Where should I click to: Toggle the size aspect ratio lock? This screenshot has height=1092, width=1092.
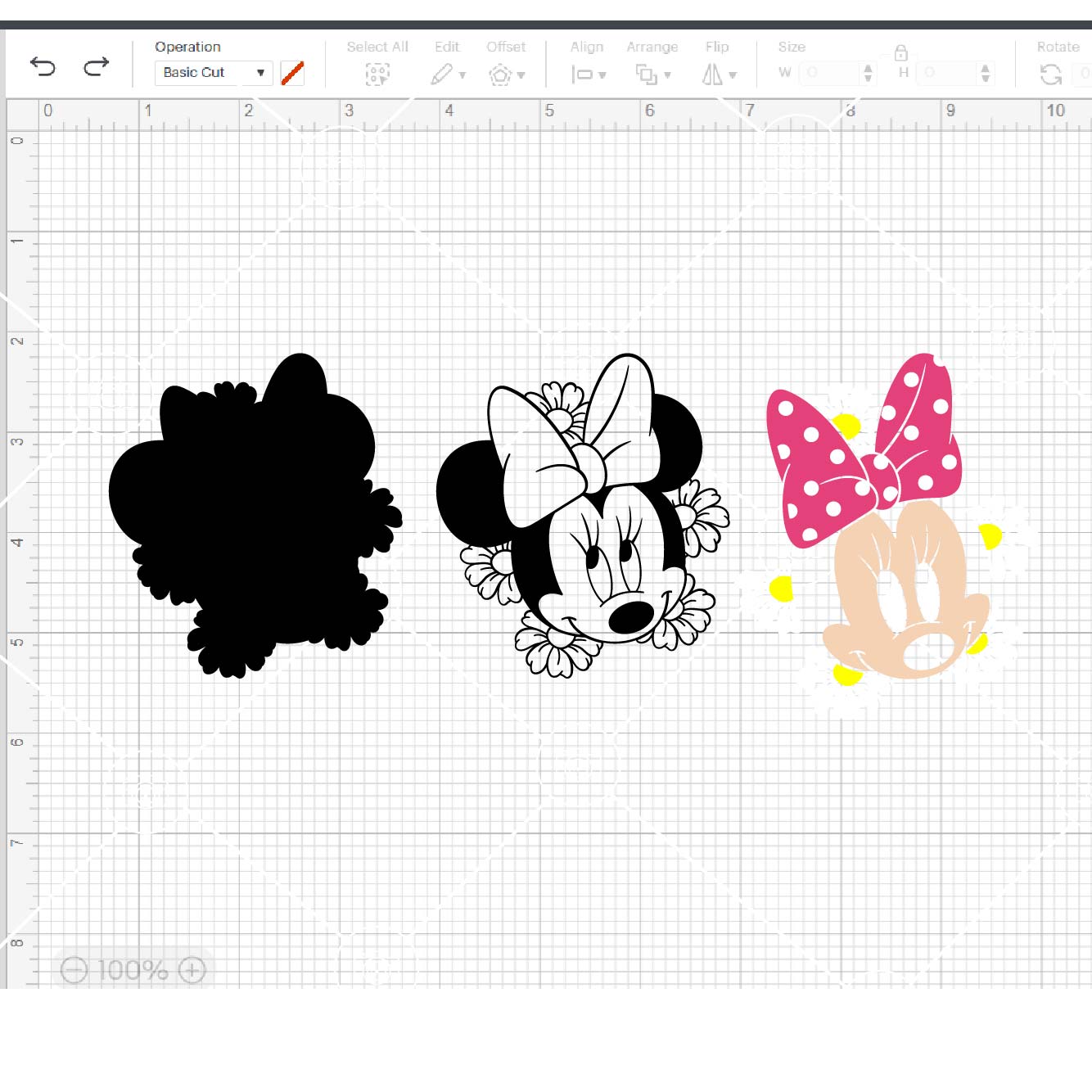[900, 53]
